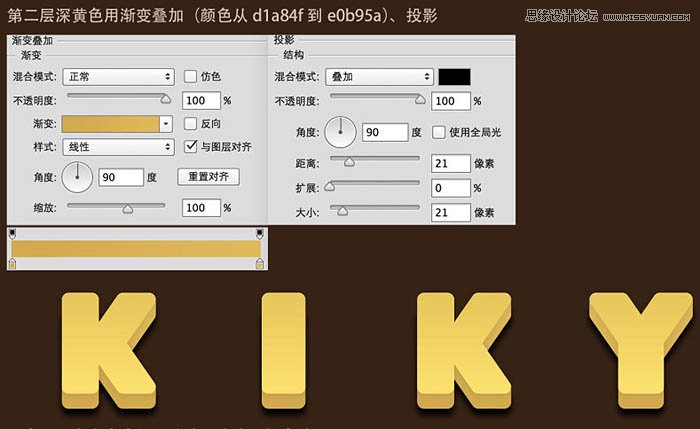Adjust the 大小 size slider handle

(342, 211)
